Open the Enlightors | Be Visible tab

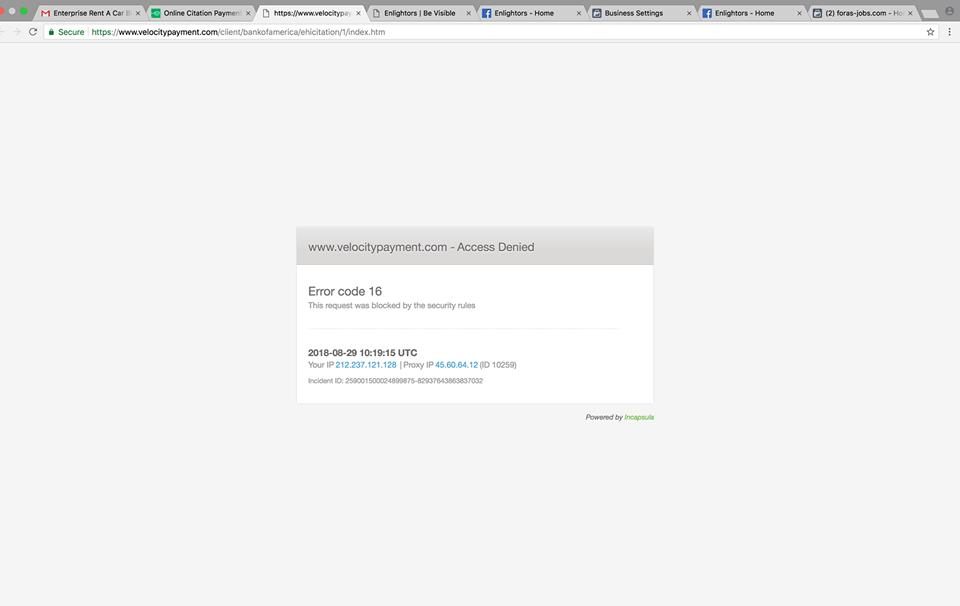(x=421, y=13)
